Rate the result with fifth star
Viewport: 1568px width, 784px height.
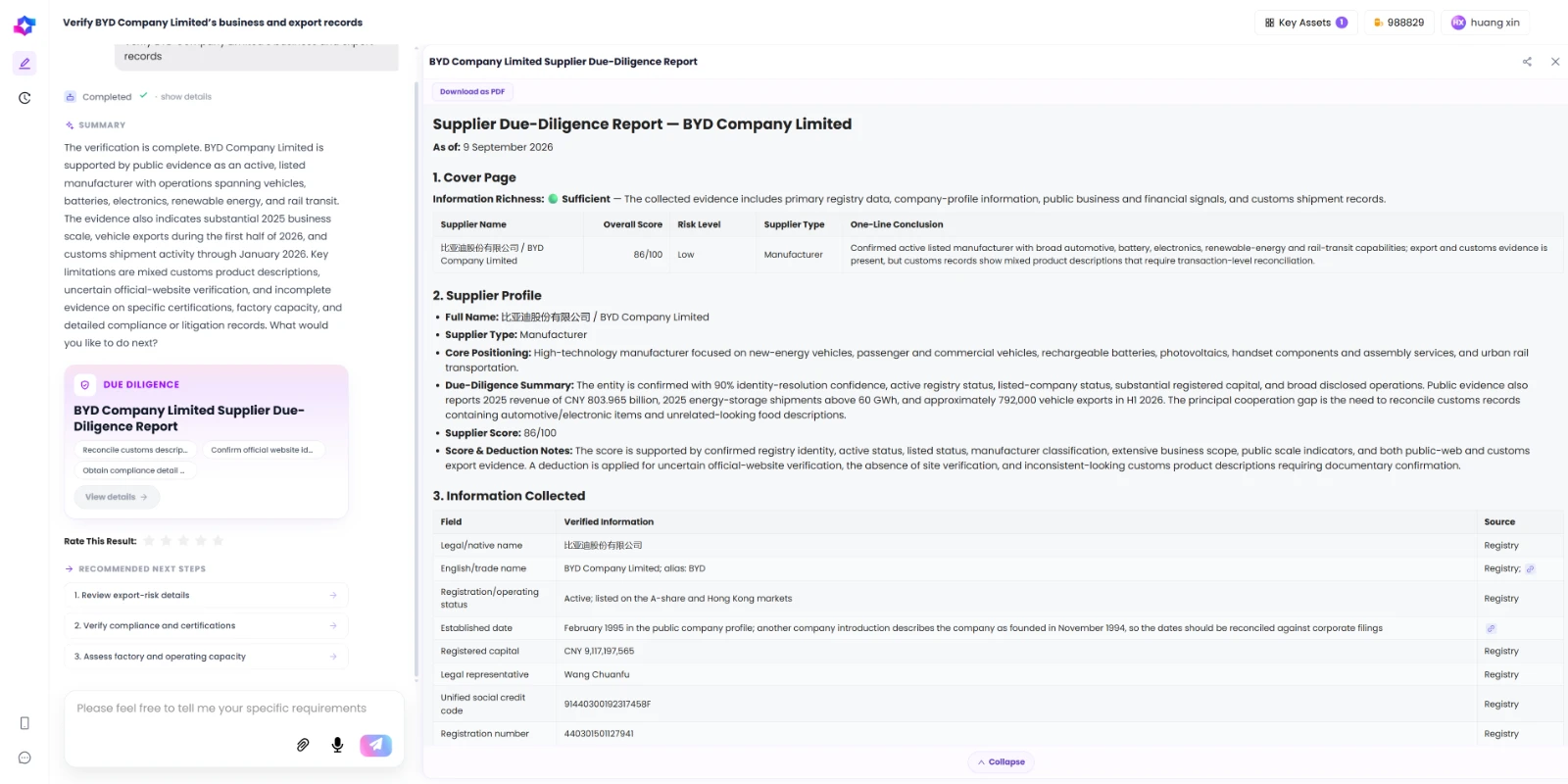218,541
